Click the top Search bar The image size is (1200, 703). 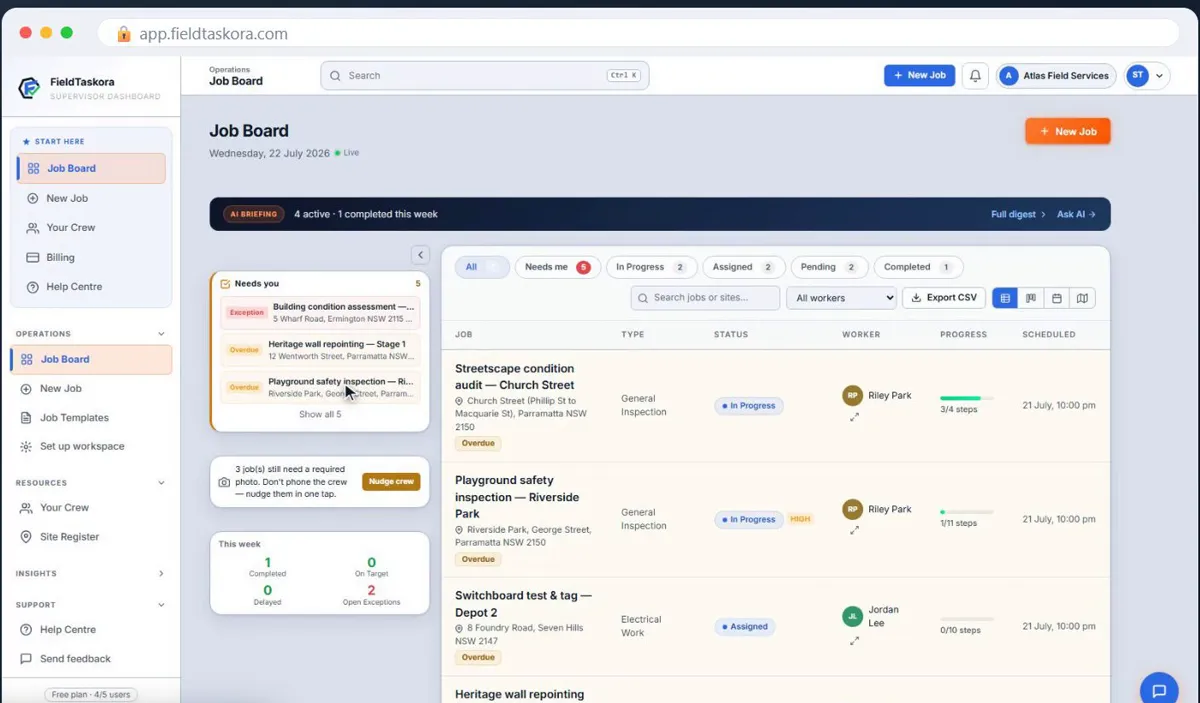click(485, 76)
